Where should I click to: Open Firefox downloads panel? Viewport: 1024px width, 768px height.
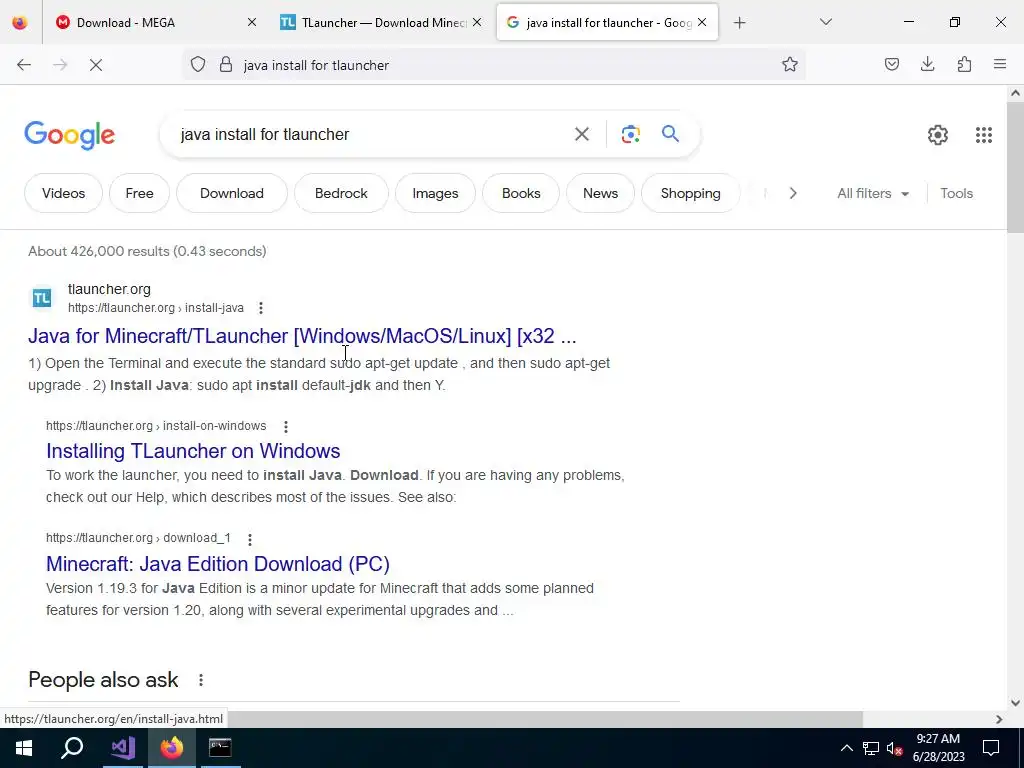(927, 64)
